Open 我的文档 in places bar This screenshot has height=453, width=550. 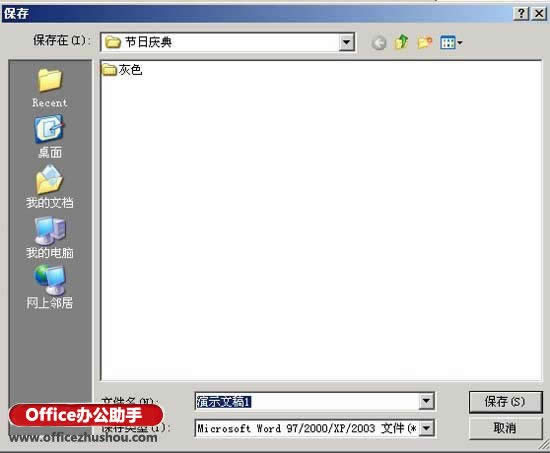49,188
